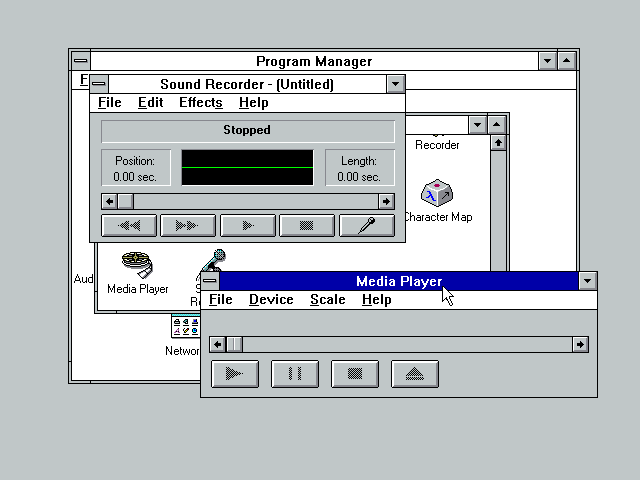The height and width of the screenshot is (480, 640).
Task: Open Program Manager control menu box
Action: (x=81, y=61)
